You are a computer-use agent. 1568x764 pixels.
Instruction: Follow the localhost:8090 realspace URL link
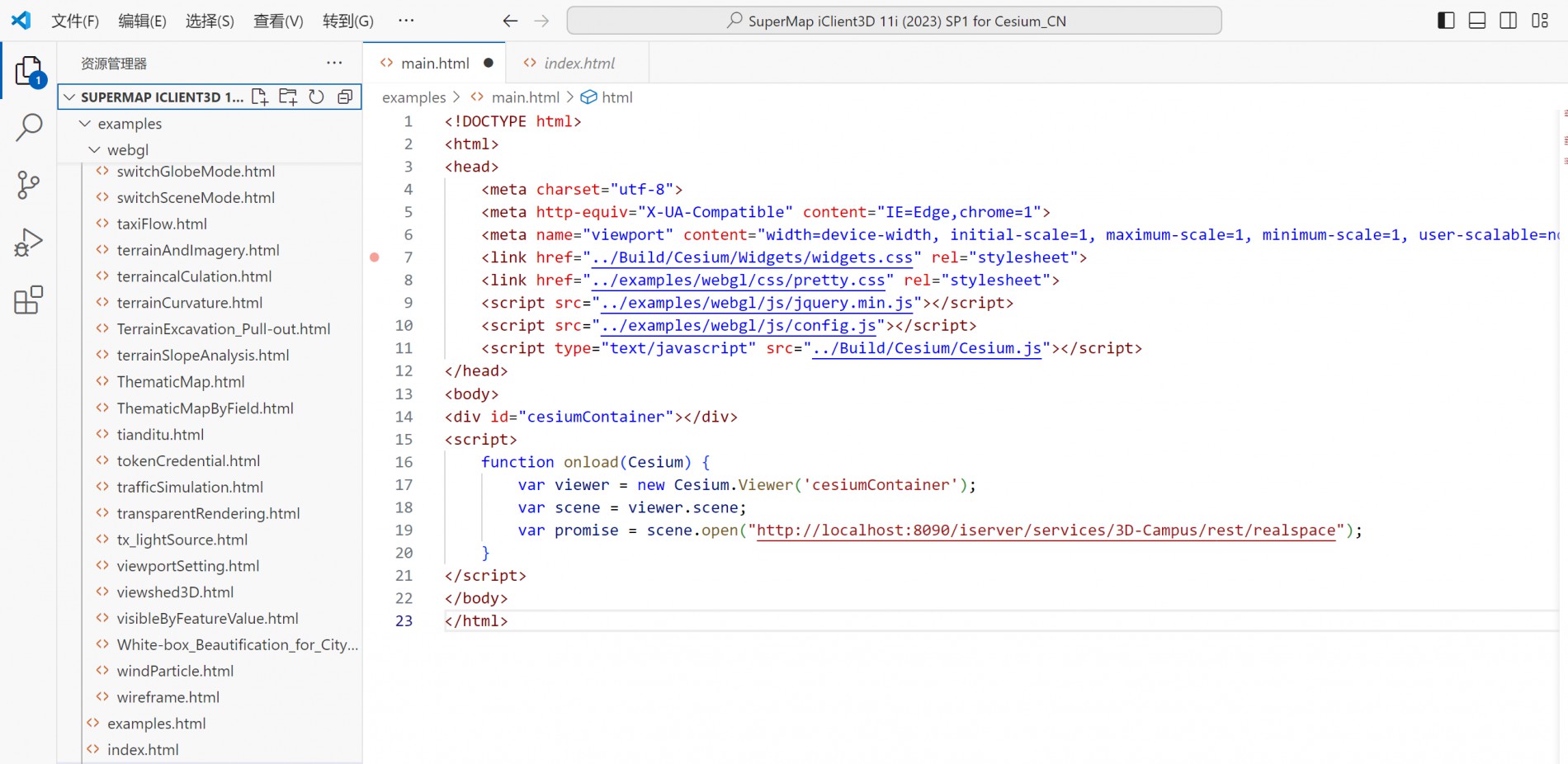[1046, 531]
